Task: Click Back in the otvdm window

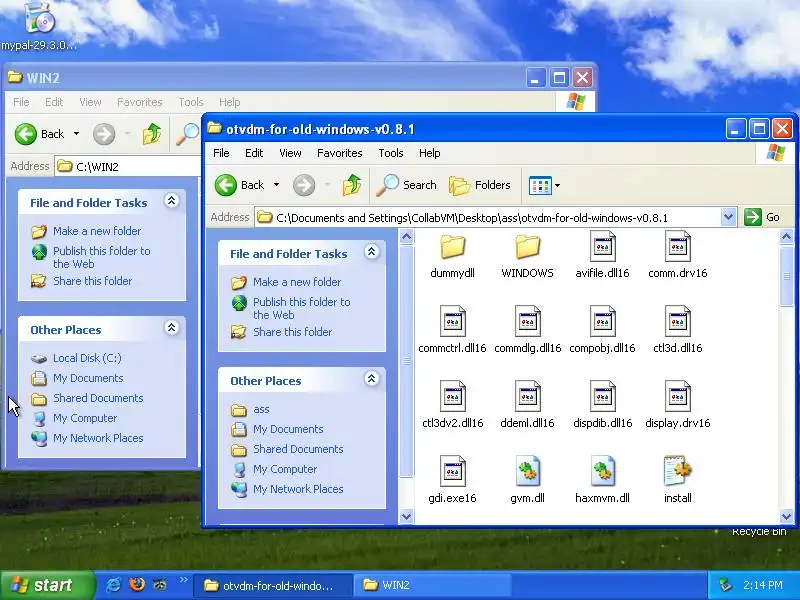Action: tap(240, 185)
